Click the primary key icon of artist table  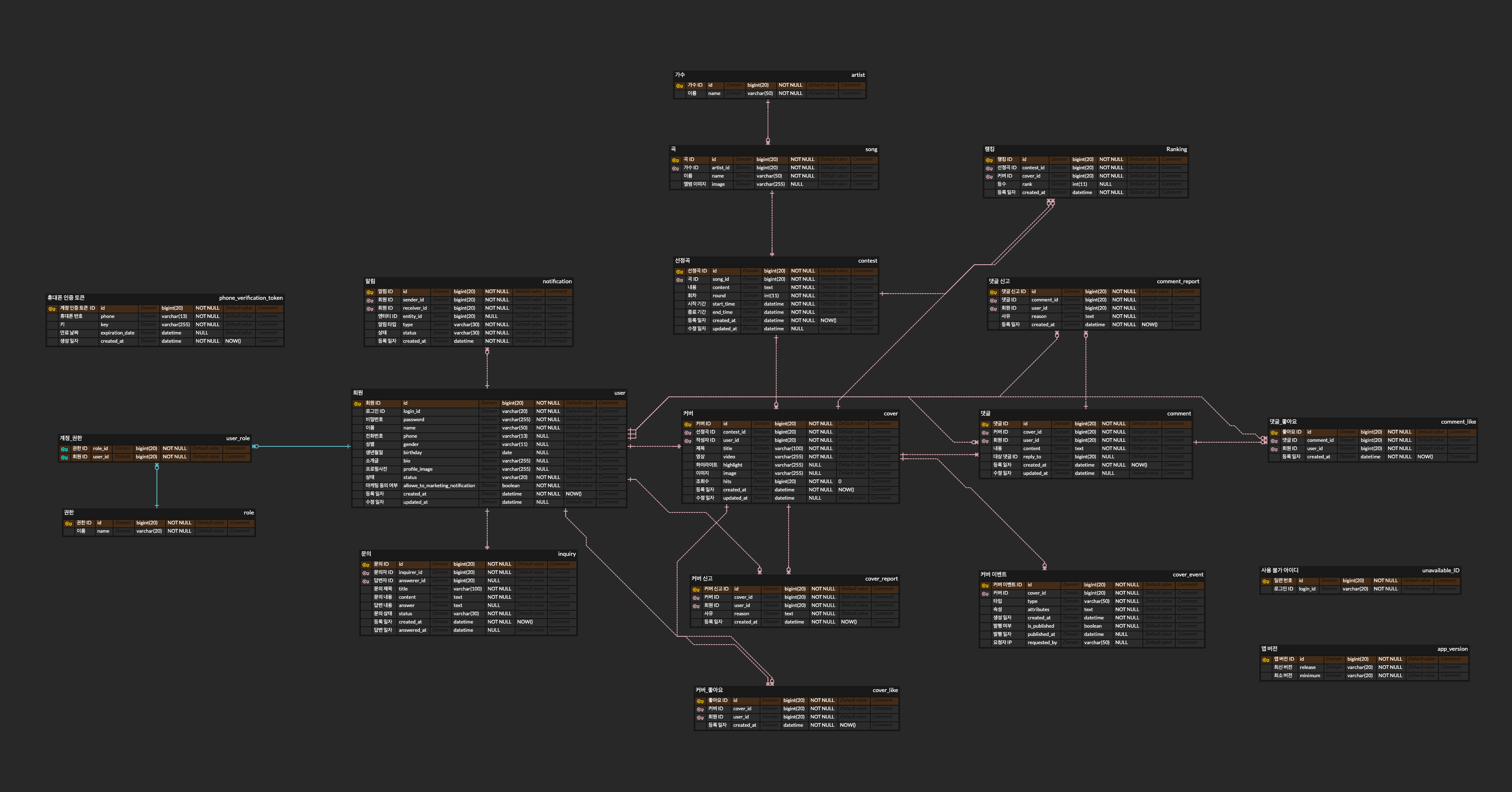[x=679, y=86]
